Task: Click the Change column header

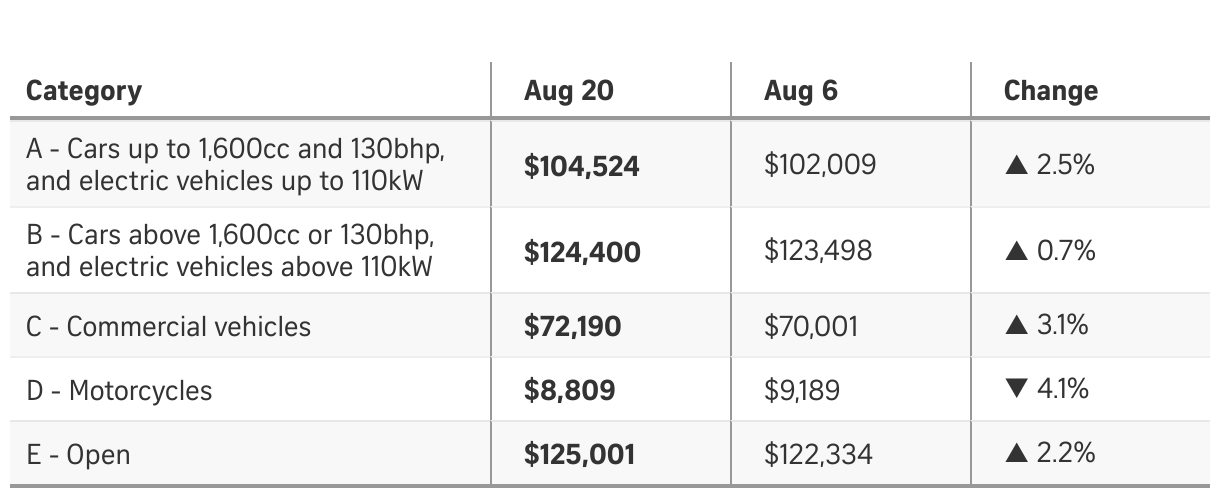Action: click(1050, 91)
